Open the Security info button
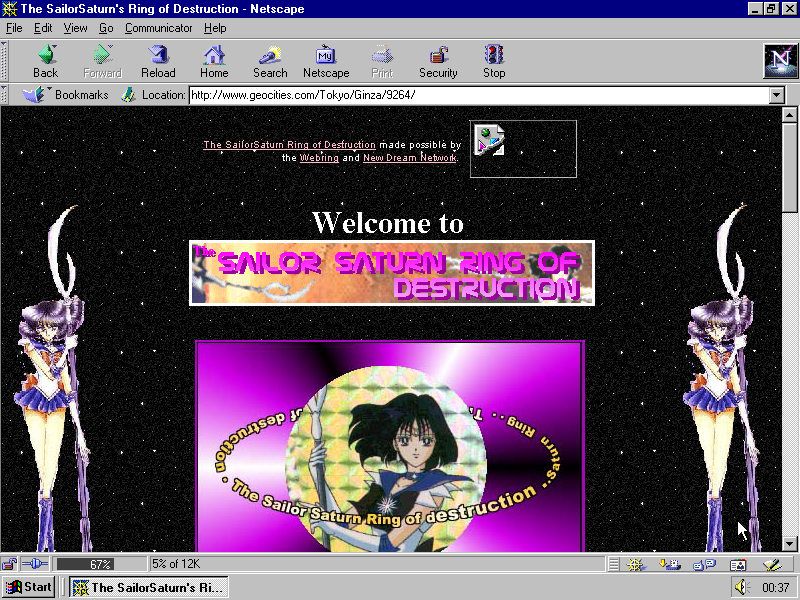Image resolution: width=800 pixels, height=600 pixels. click(438, 61)
